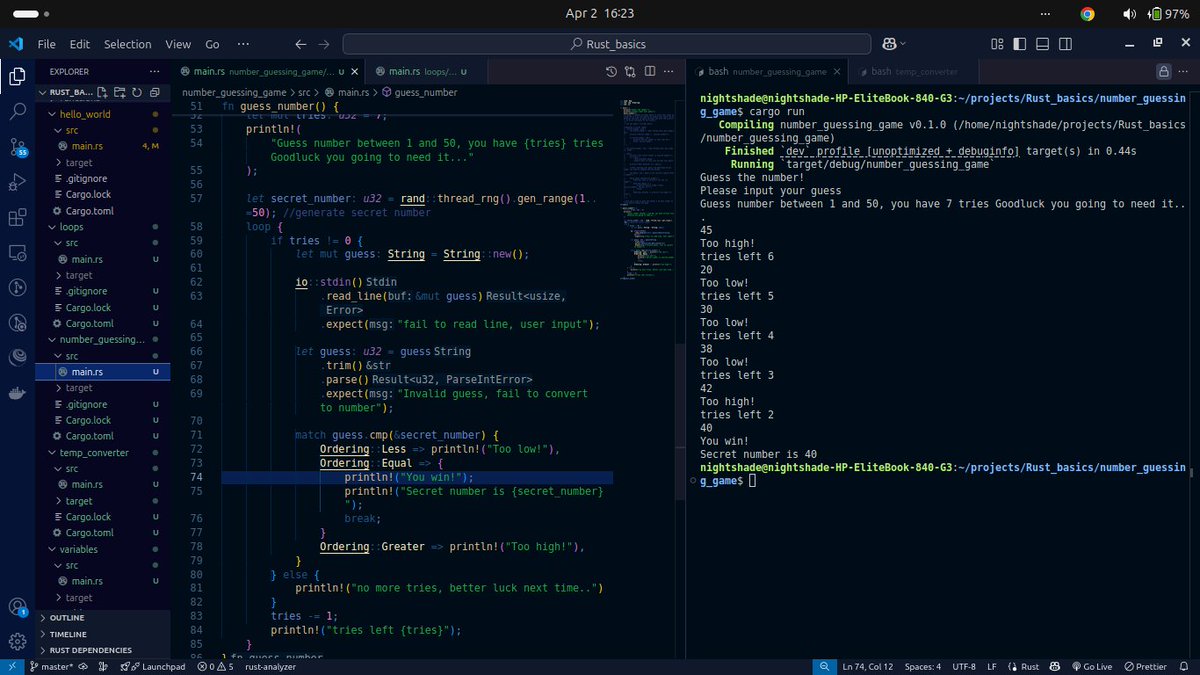Open Explorer views and more actions menu
Screen dimensions: 1200x675
154,72
